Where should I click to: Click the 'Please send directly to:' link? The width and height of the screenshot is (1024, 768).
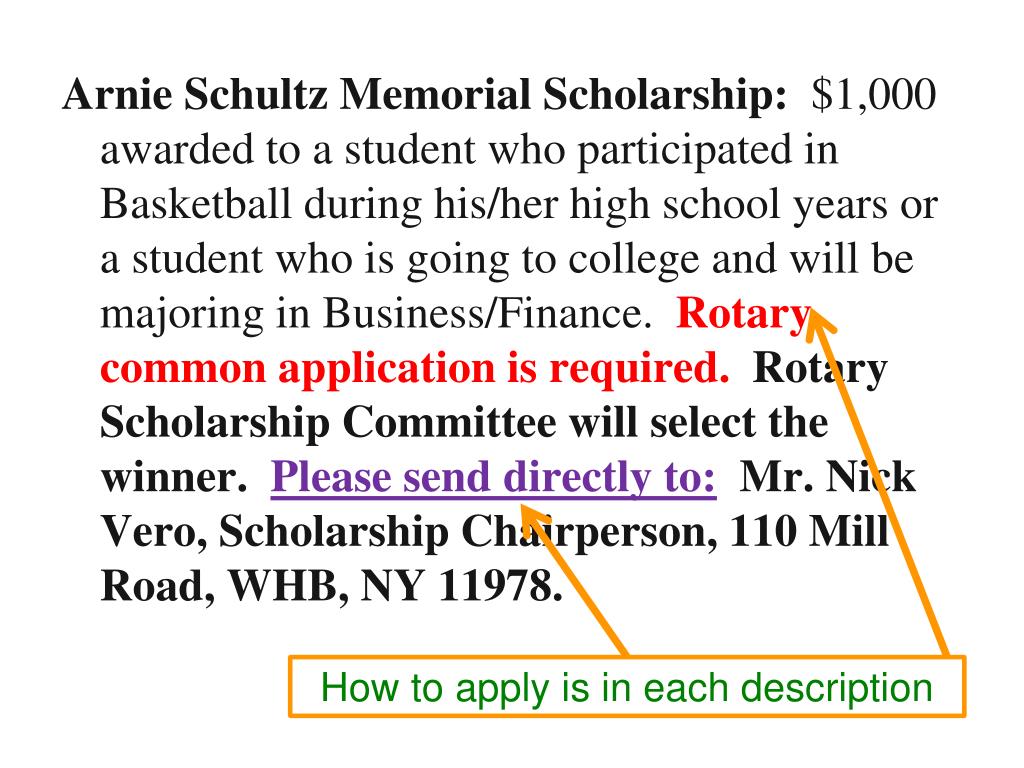pyautogui.click(x=493, y=477)
